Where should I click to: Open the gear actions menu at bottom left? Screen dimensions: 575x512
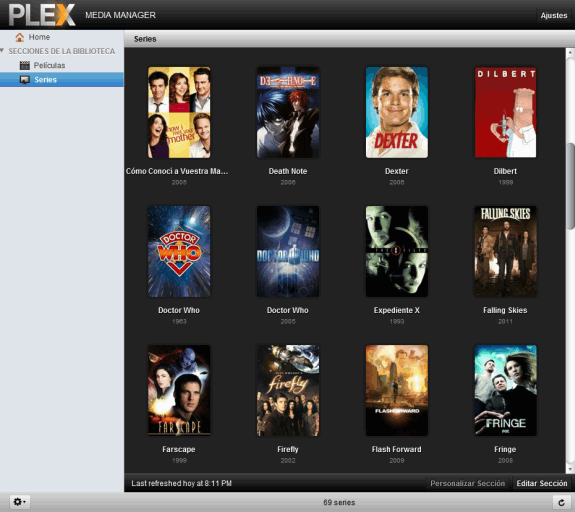tap(19, 501)
